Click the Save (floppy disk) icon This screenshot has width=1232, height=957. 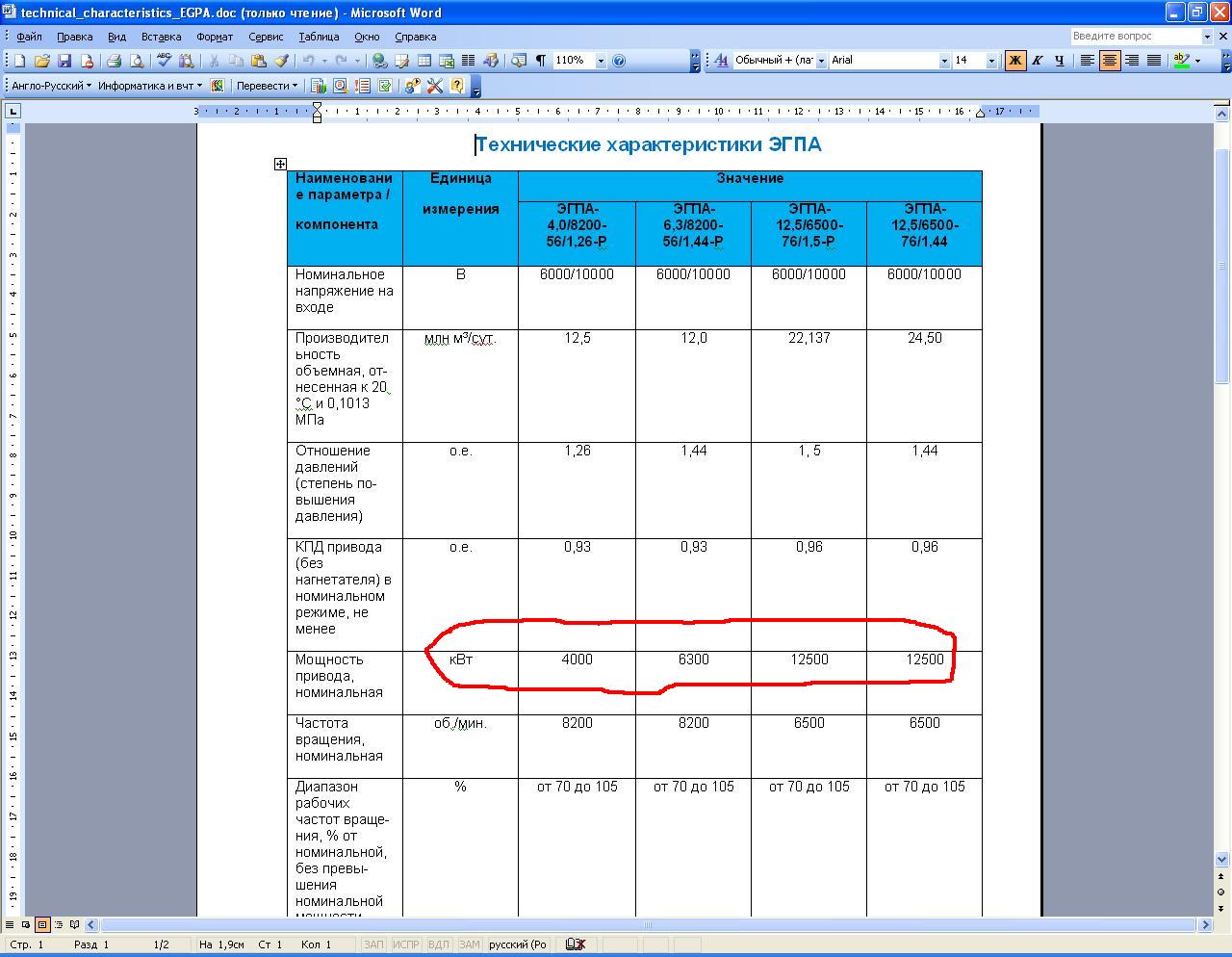[64, 61]
